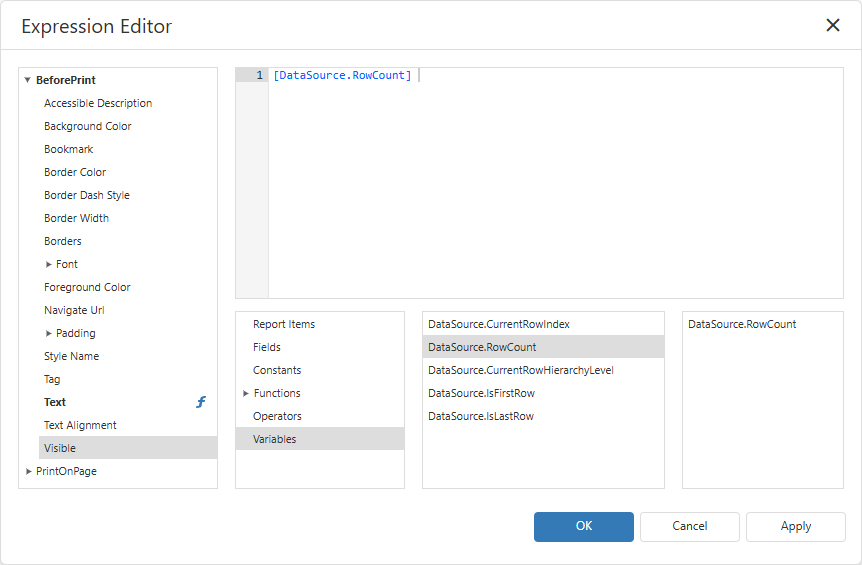Expand the Font property group
The width and height of the screenshot is (862, 565).
pyautogui.click(x=48, y=264)
